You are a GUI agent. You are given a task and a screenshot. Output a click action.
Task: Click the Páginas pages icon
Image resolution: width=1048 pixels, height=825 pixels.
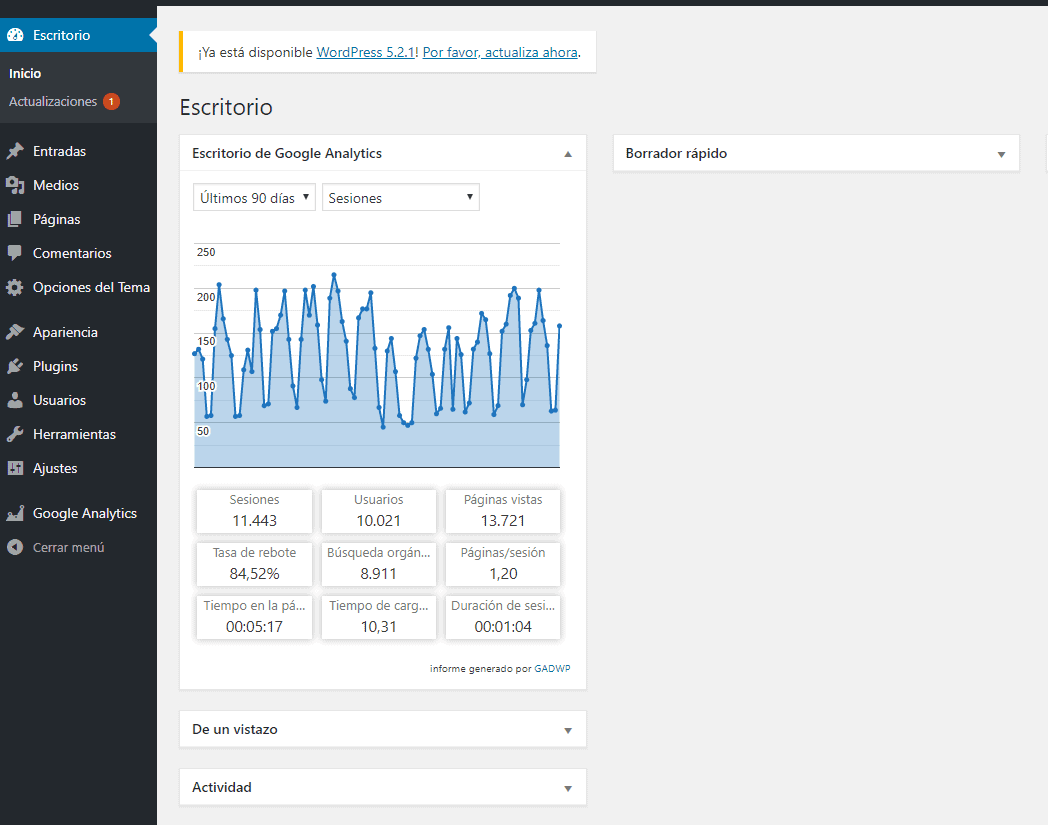(x=15, y=220)
